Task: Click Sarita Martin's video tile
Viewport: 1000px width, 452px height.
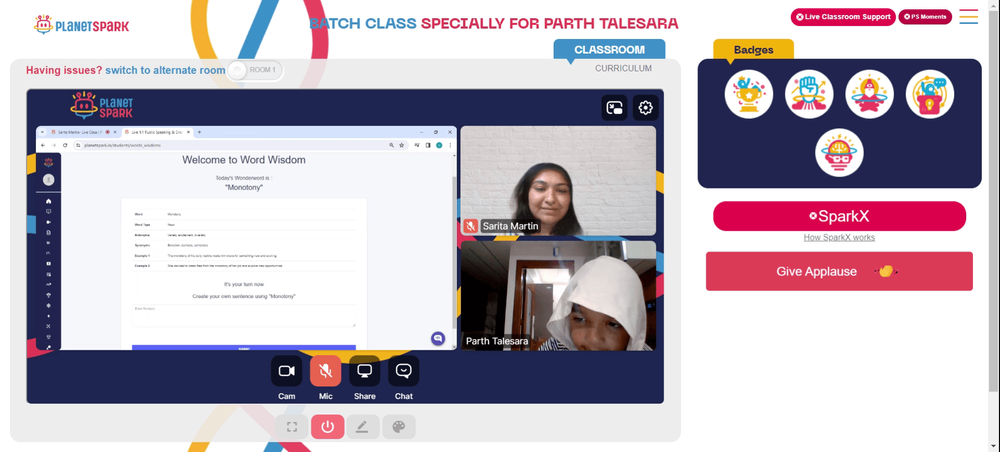Action: [558, 180]
